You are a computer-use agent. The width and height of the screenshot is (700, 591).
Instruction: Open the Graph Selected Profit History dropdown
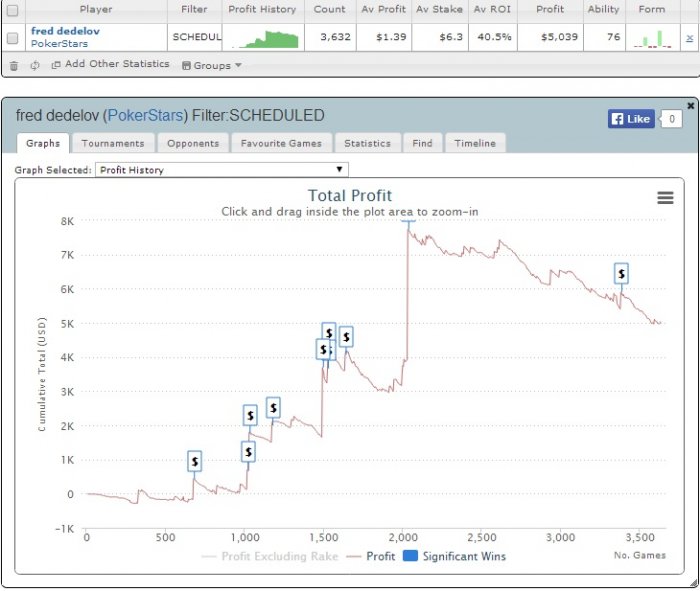[221, 170]
